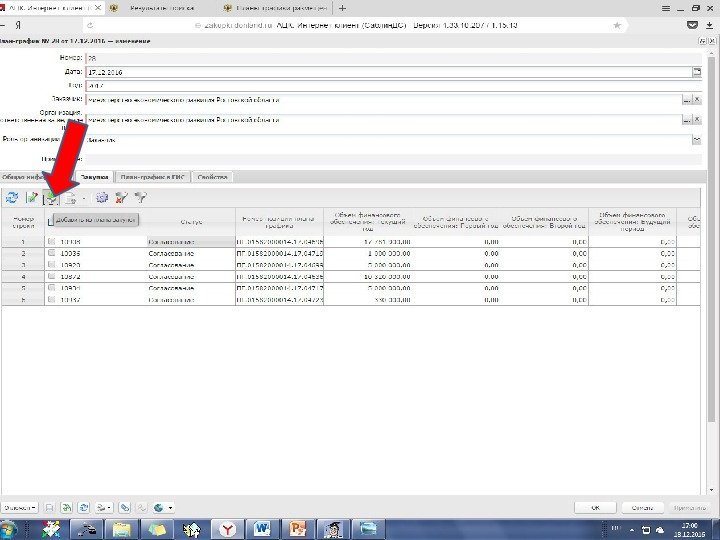The height and width of the screenshot is (540, 720).
Task: Open a new browser tab with plus
Action: coord(343,8)
